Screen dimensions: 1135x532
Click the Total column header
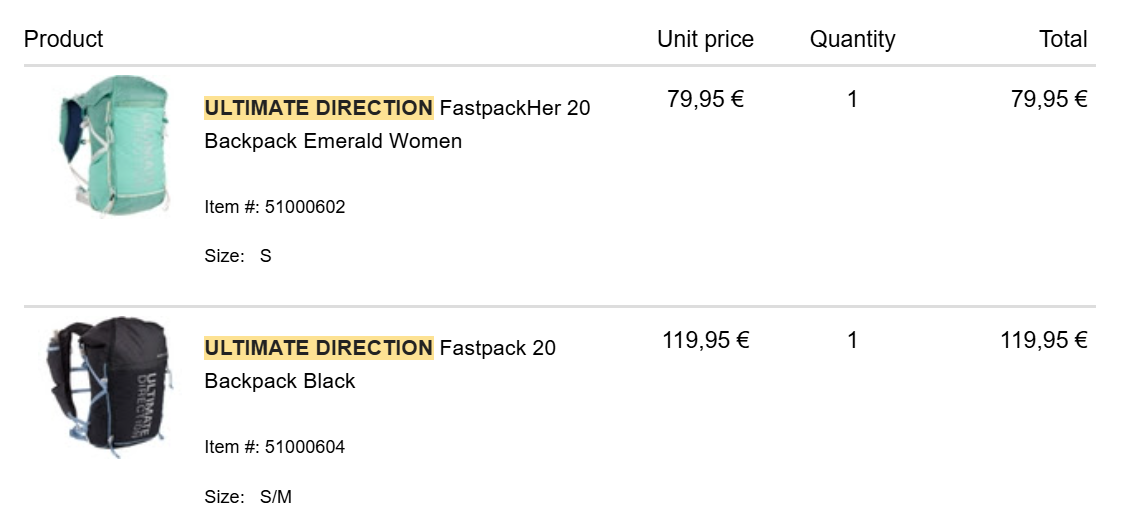(1062, 40)
